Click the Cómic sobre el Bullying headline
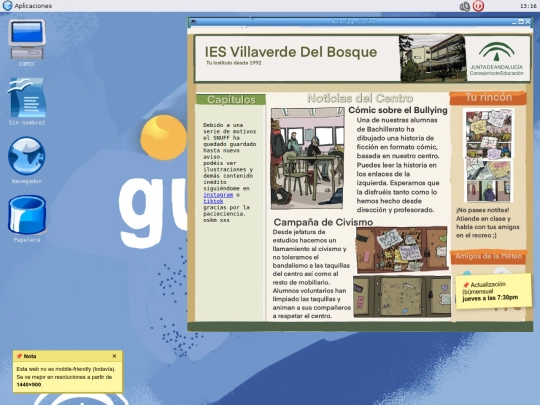This screenshot has height=405, width=540. (398, 110)
